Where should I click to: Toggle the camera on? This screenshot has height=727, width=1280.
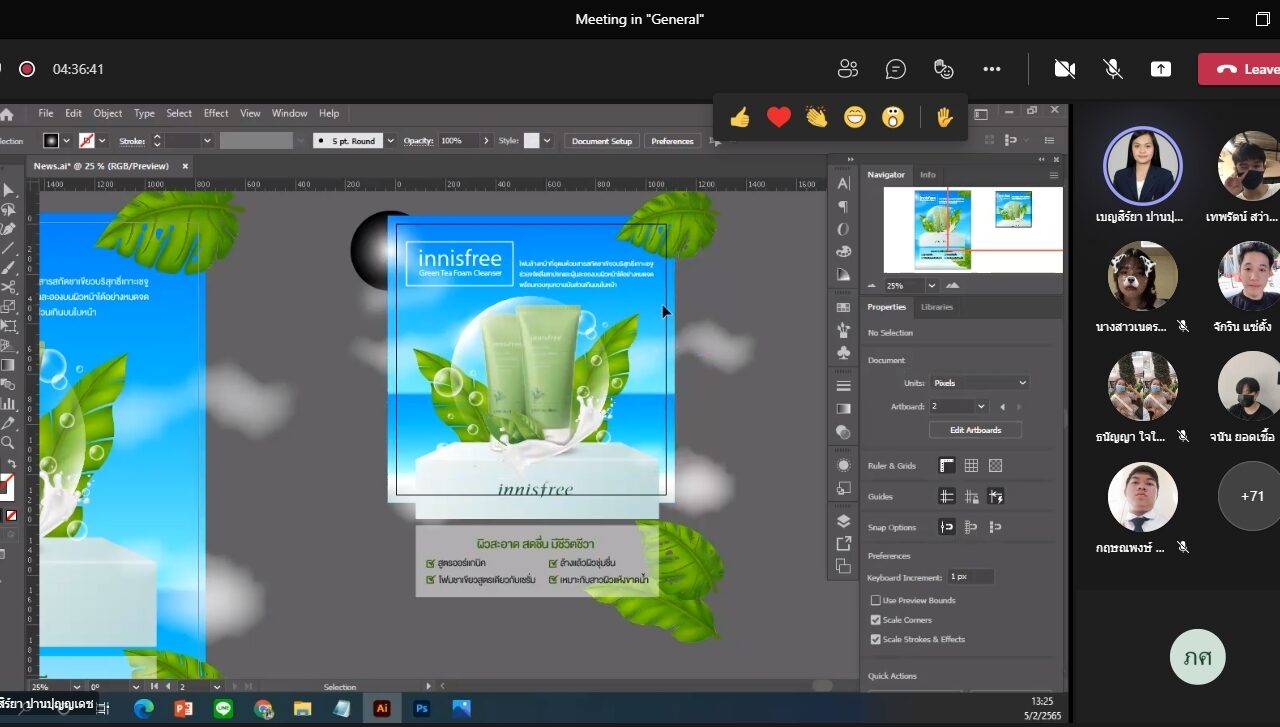[x=1065, y=69]
